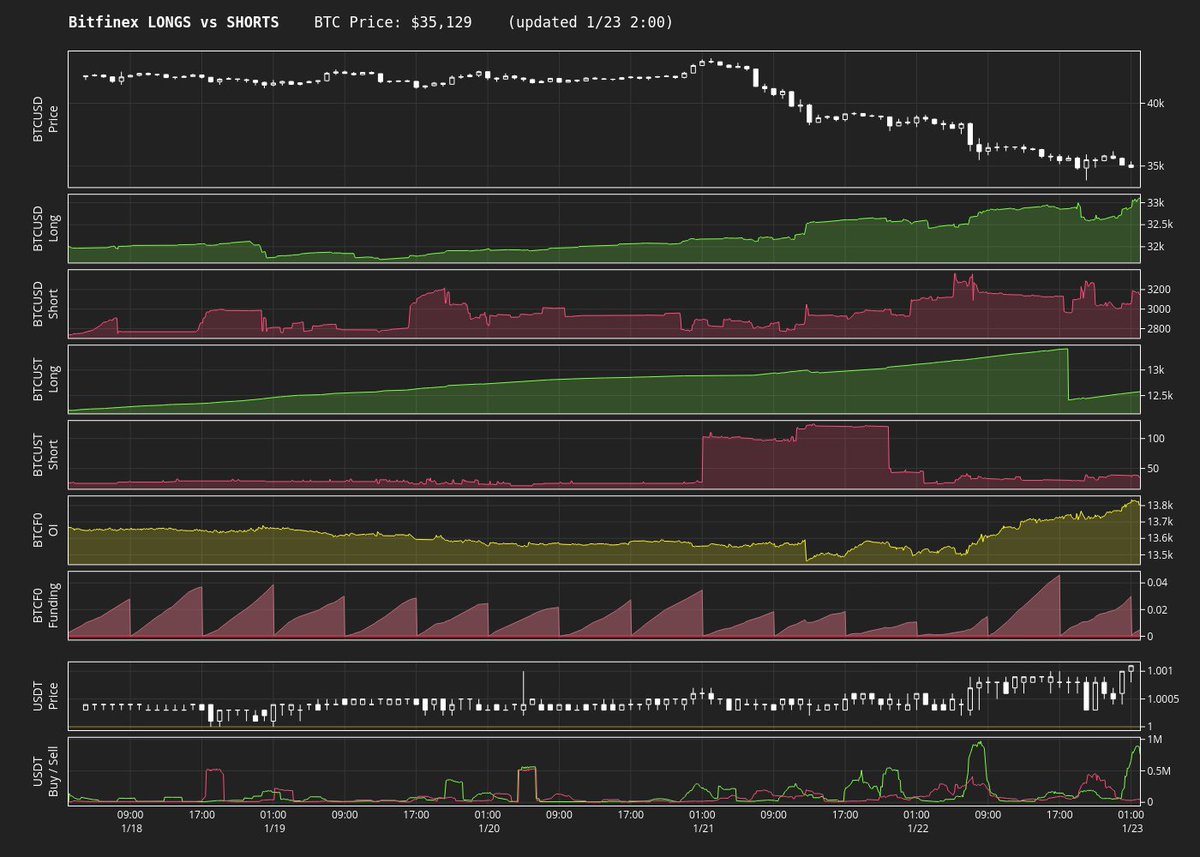Click the "1/21" date label on time axis
Viewport: 1200px width, 857px height.
point(703,829)
